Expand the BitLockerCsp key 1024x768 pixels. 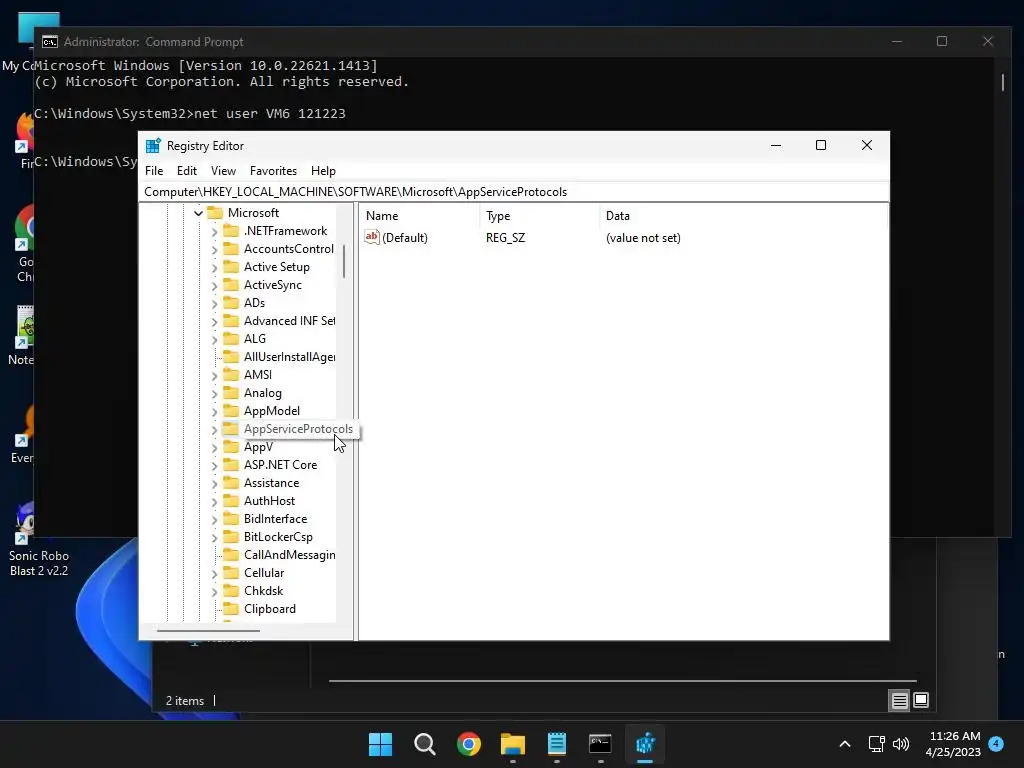click(x=214, y=537)
